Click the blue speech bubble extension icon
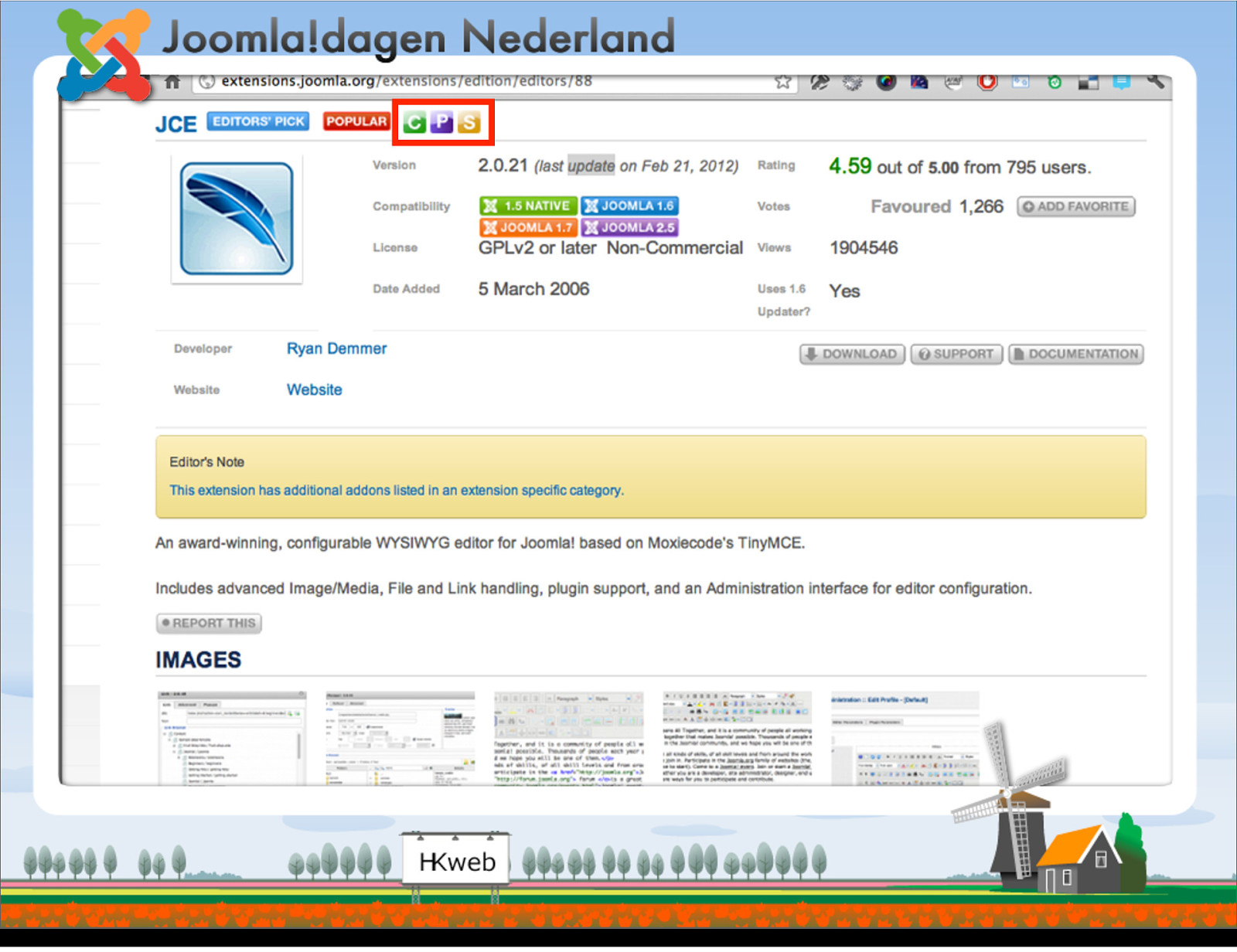1237x952 pixels. tap(1121, 82)
